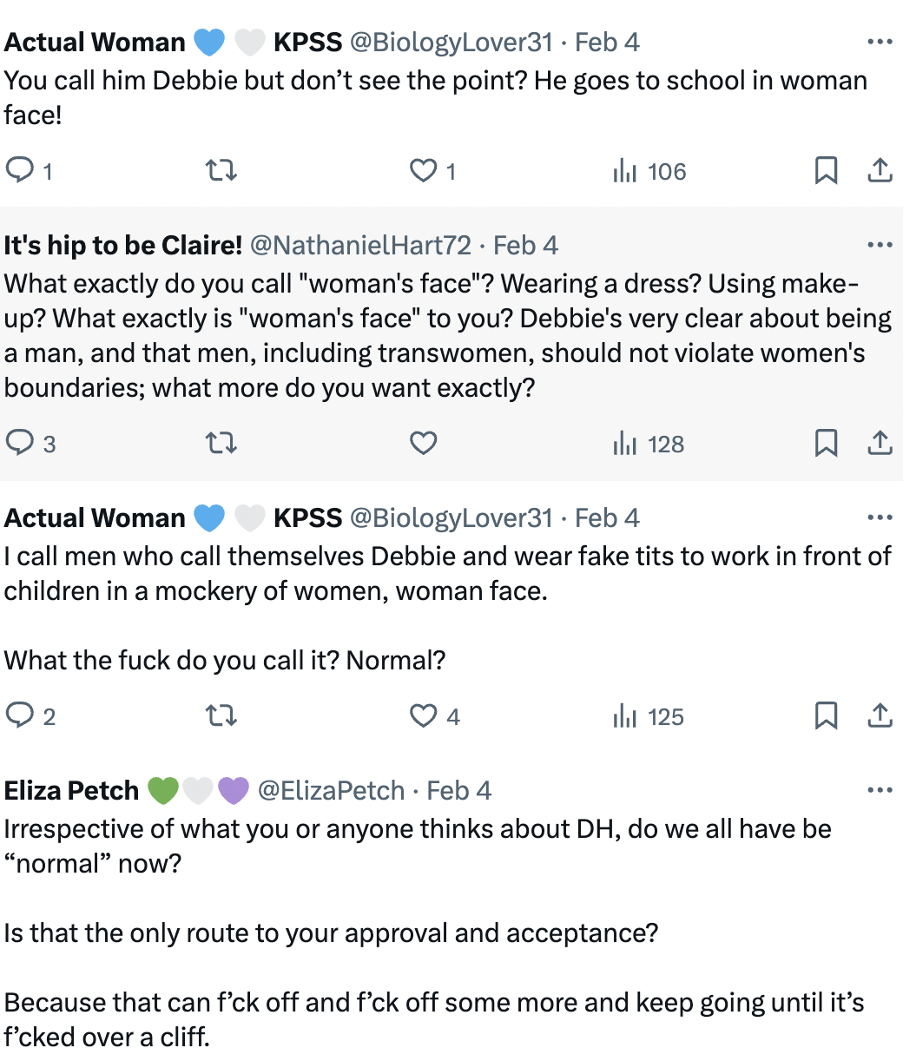
Task: Click the reply icon showing 3 replies
Action: 20,443
